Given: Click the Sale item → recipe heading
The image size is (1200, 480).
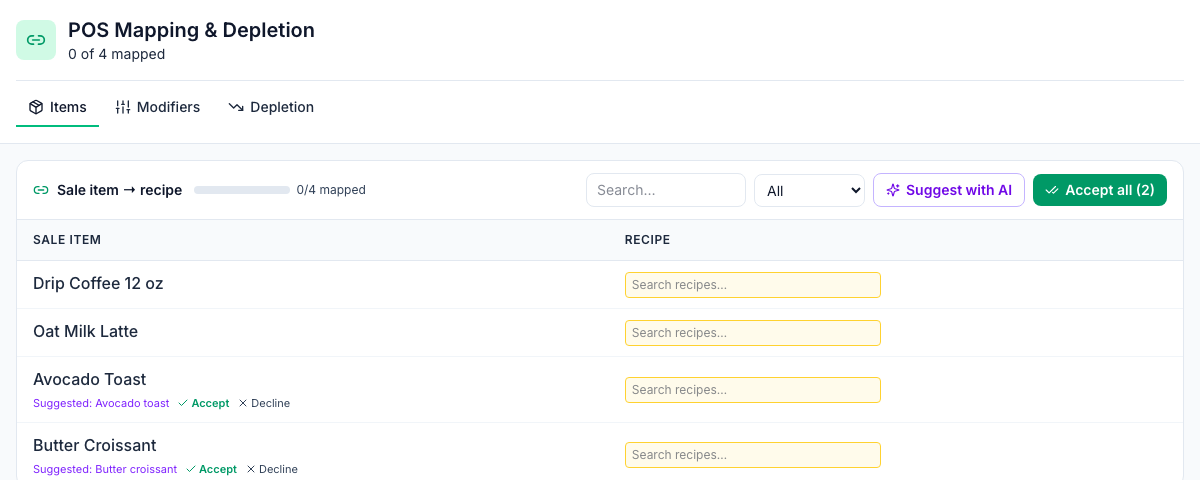Looking at the screenshot, I should [119, 190].
